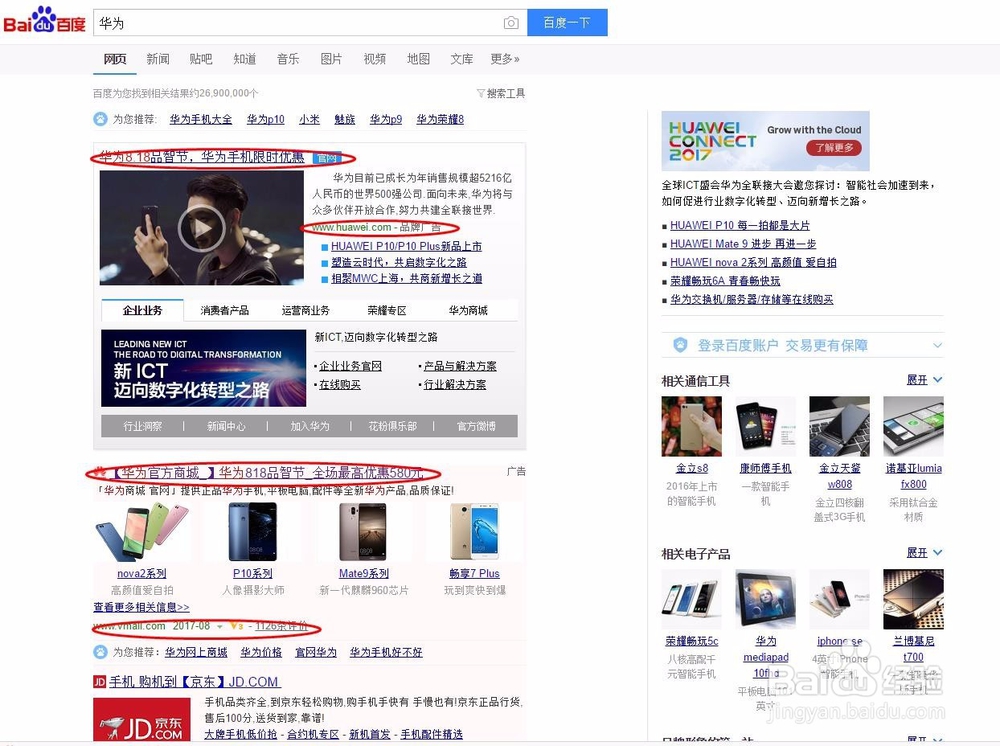Image resolution: width=1000 pixels, height=746 pixels.
Task: Open 华为 mediapad thumbnail
Action: pyautogui.click(x=765, y=599)
